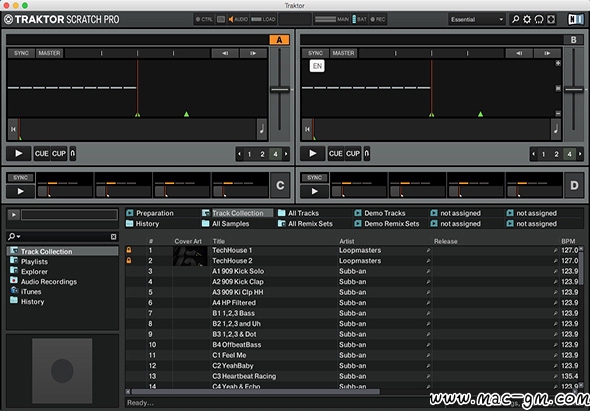
Task: Click the beat tick note icon on Deck A
Action: click(x=262, y=129)
